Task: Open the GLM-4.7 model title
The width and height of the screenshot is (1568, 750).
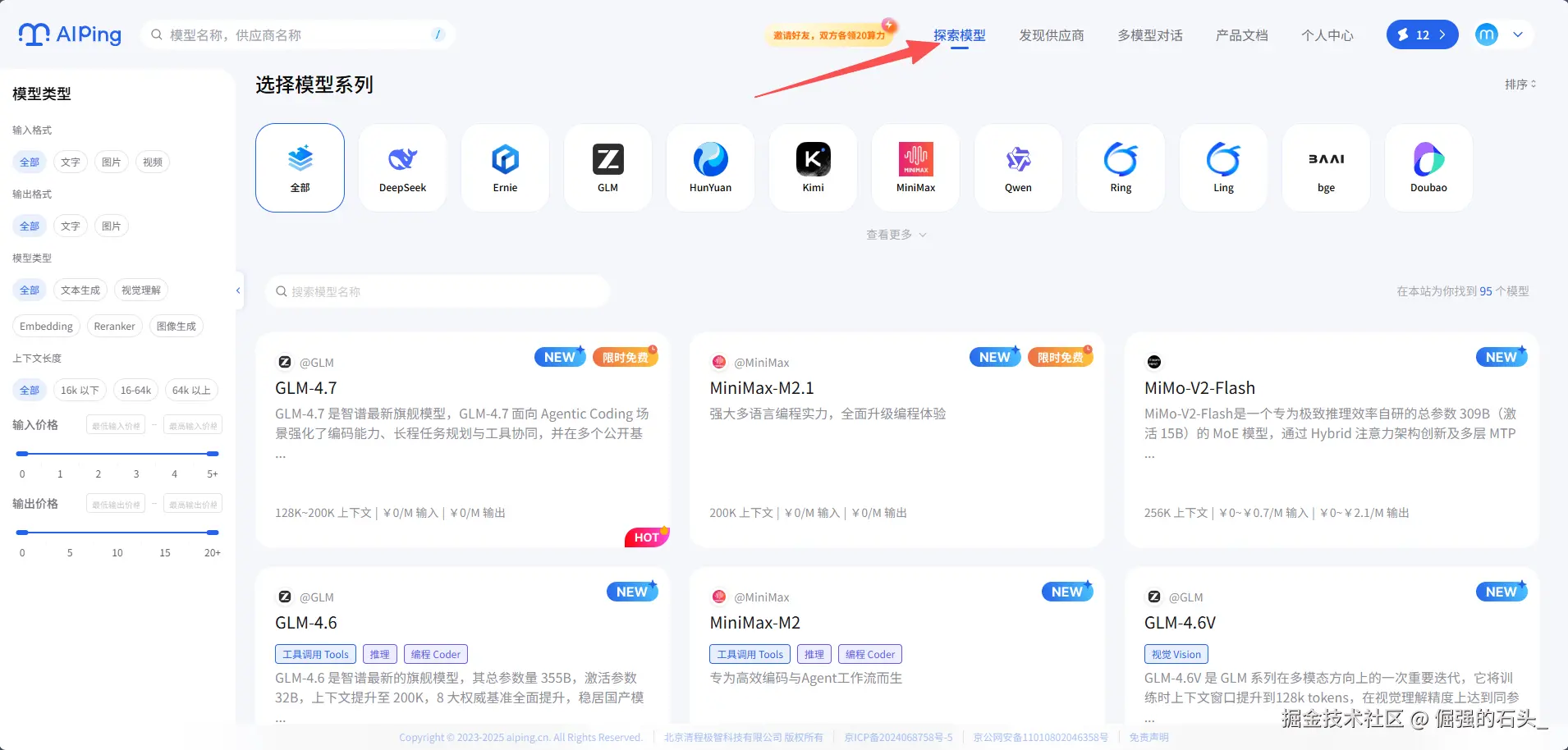Action: [305, 387]
